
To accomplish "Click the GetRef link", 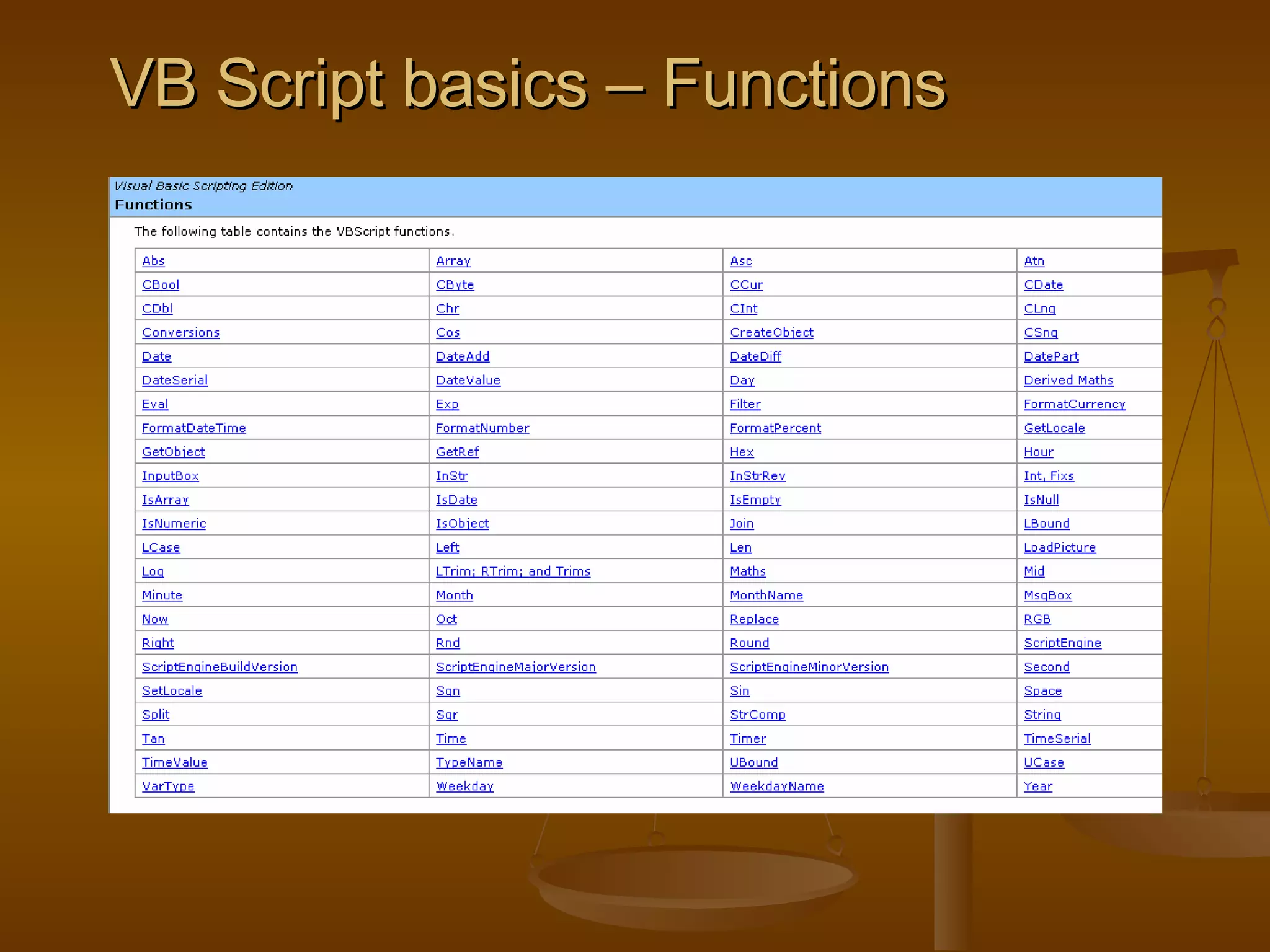I will click(458, 452).
